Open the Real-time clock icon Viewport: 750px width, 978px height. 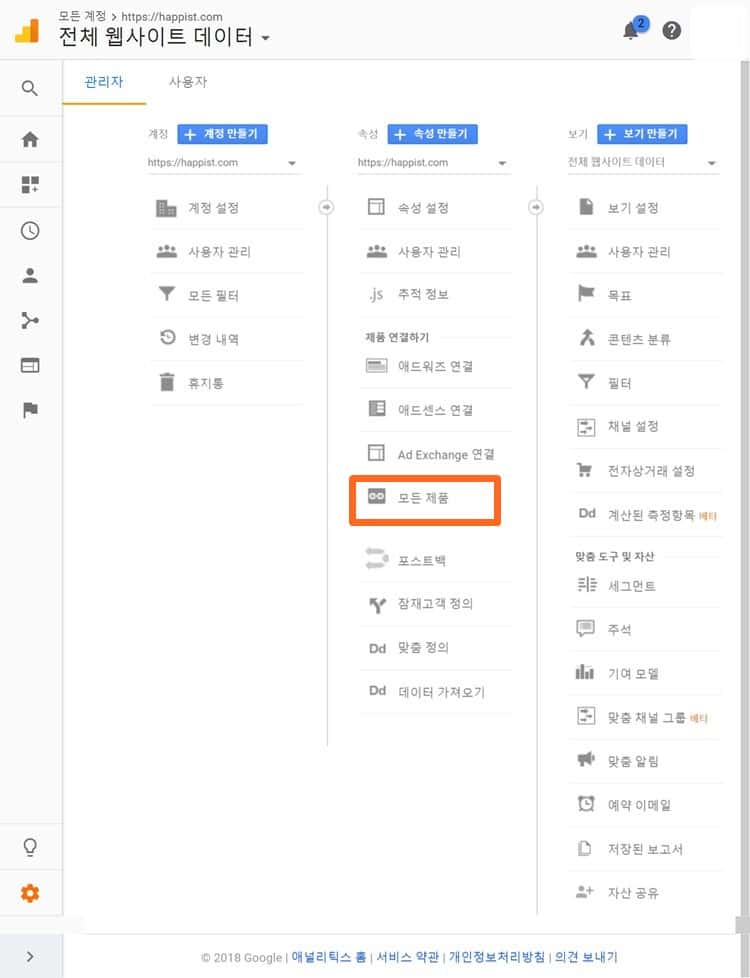(30, 231)
